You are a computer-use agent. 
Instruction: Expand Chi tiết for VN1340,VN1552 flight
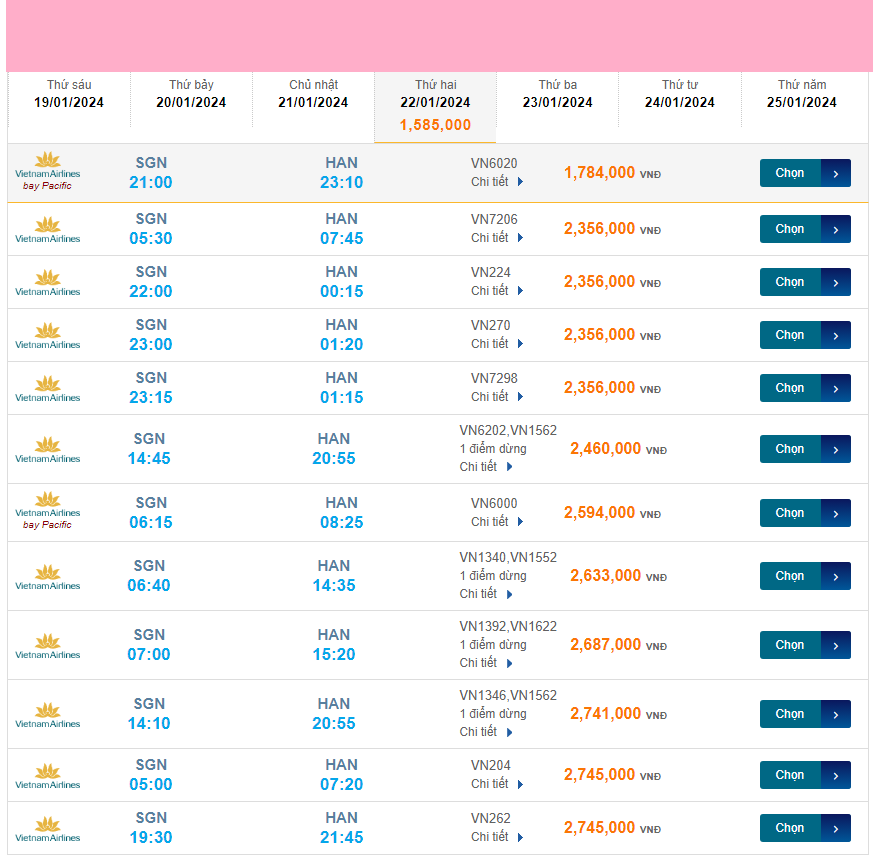(486, 594)
